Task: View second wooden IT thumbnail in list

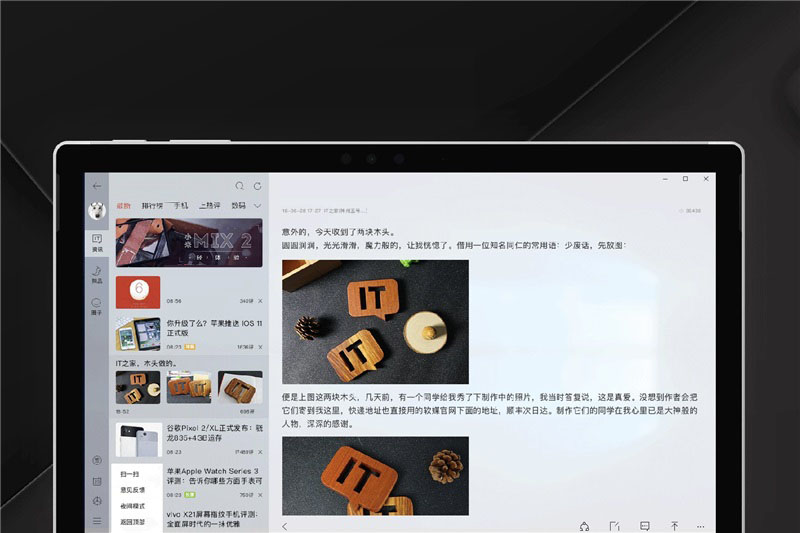Action: [x=189, y=387]
